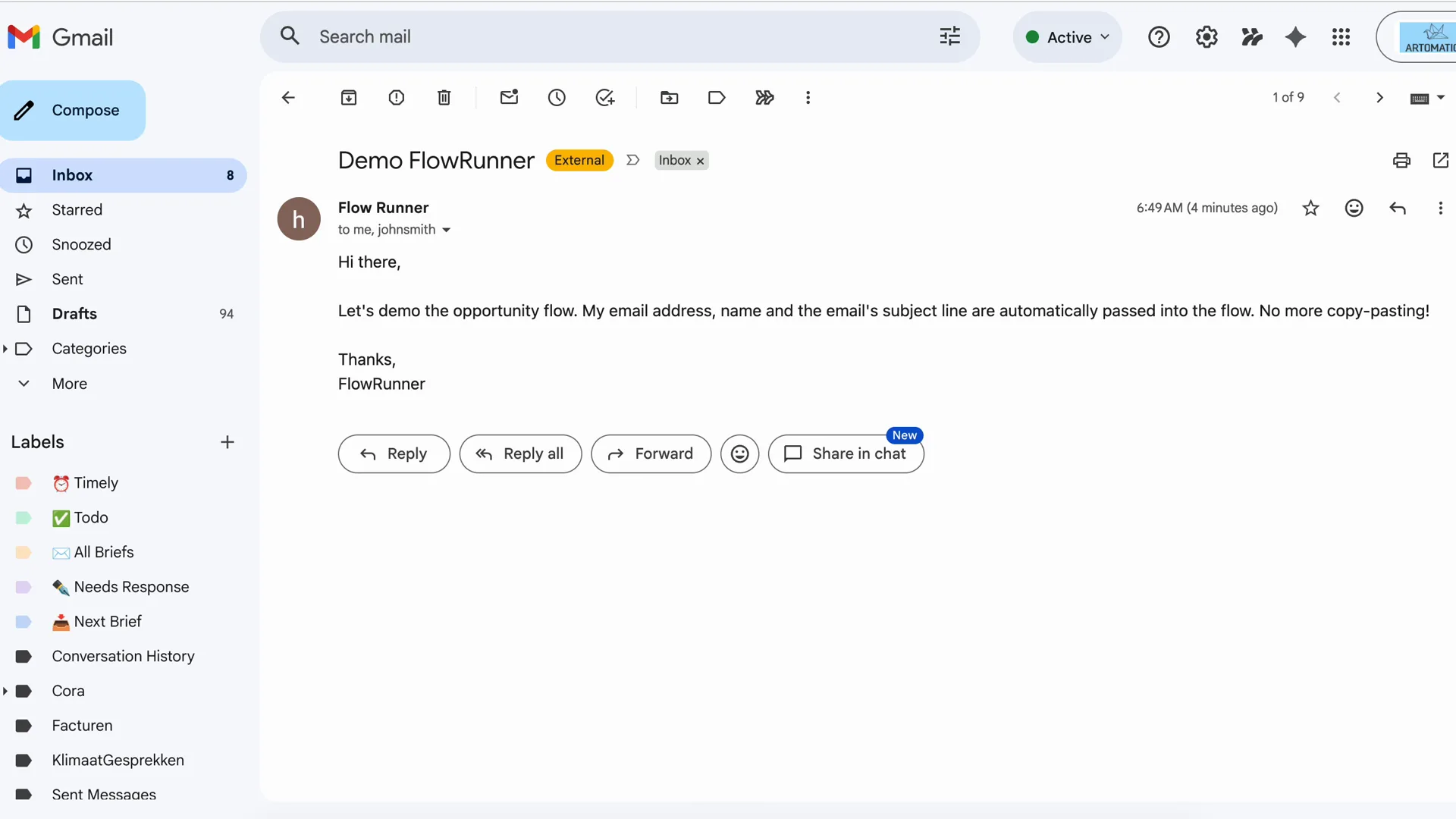
Task: Go back to inbox with back arrow
Action: [x=288, y=98]
